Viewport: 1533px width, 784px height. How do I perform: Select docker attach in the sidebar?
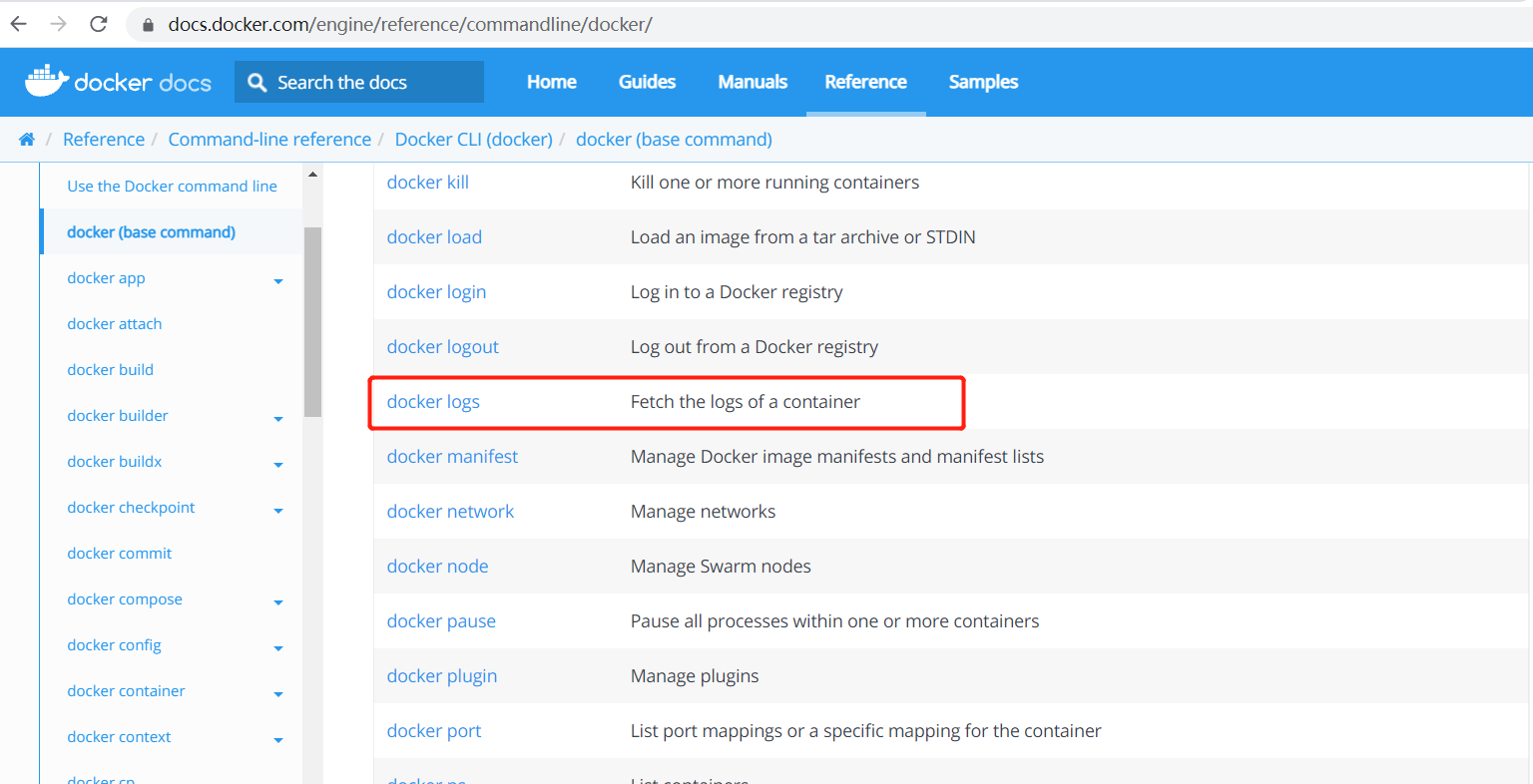click(x=114, y=323)
